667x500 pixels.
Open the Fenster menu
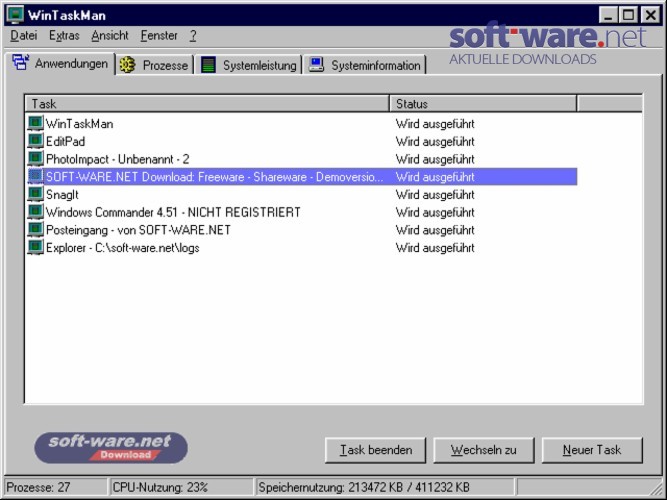(159, 35)
